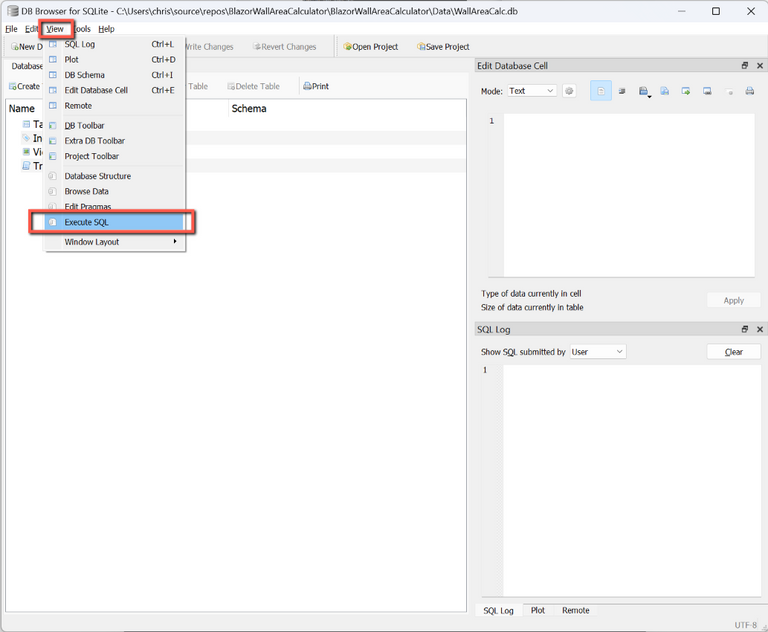
Task: Click the Size of data currently in table label
Action: [532, 307]
